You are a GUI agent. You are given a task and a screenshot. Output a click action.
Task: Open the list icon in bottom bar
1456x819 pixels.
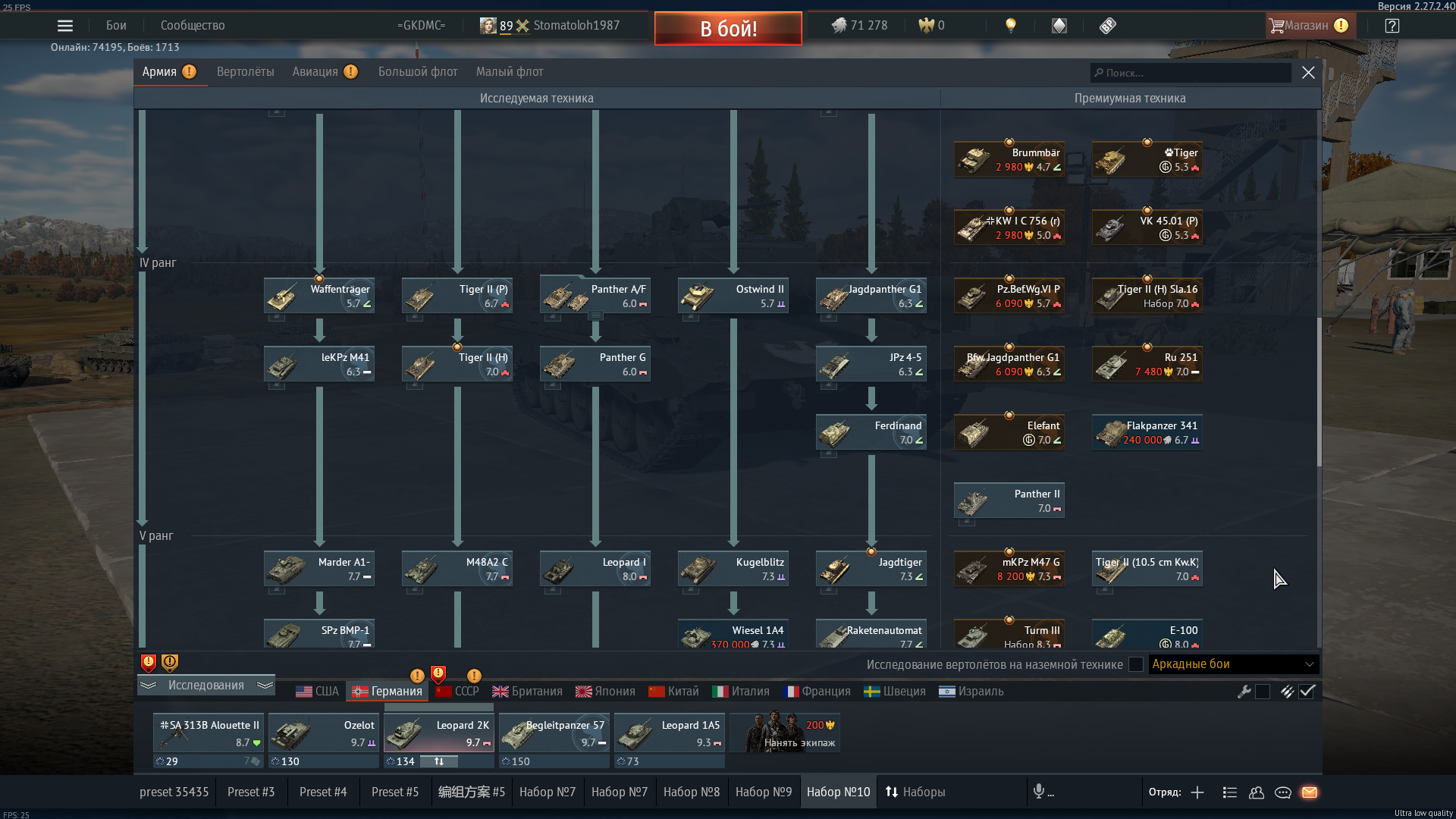[1230, 792]
